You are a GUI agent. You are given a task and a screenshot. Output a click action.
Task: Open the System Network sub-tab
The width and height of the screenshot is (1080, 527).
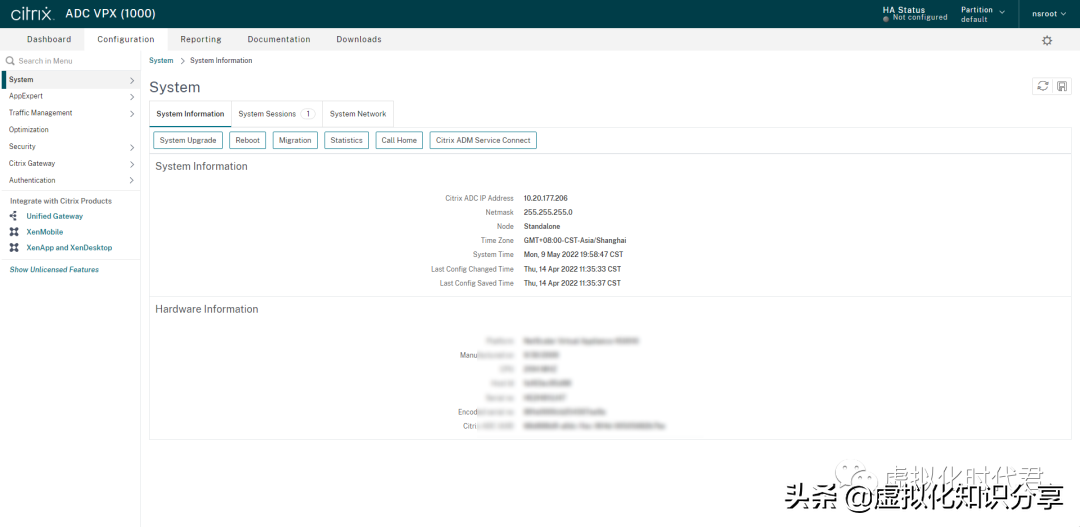pyautogui.click(x=357, y=114)
